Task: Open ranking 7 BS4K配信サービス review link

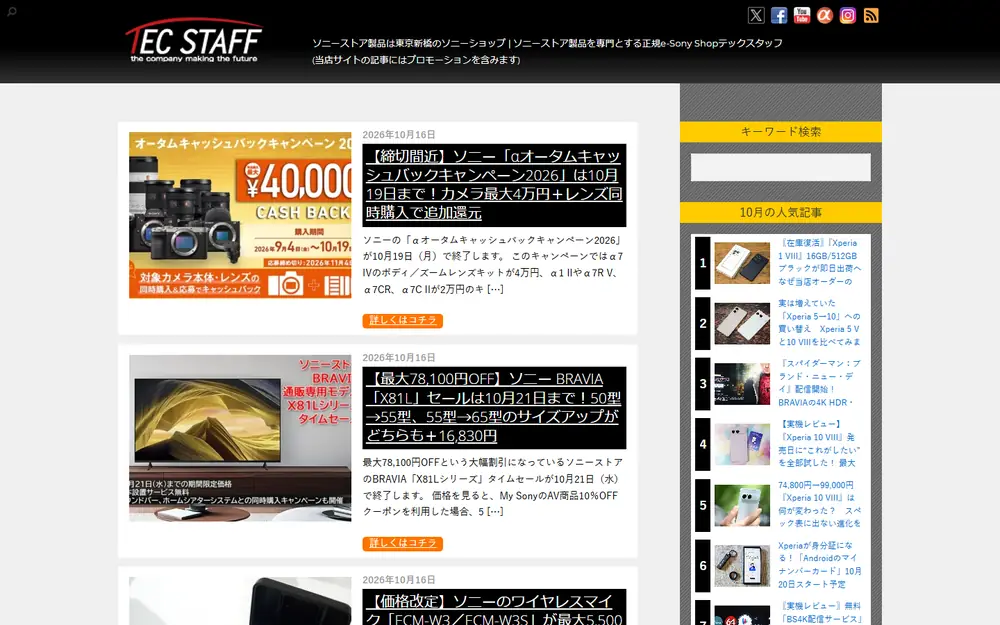Action: tap(820, 613)
